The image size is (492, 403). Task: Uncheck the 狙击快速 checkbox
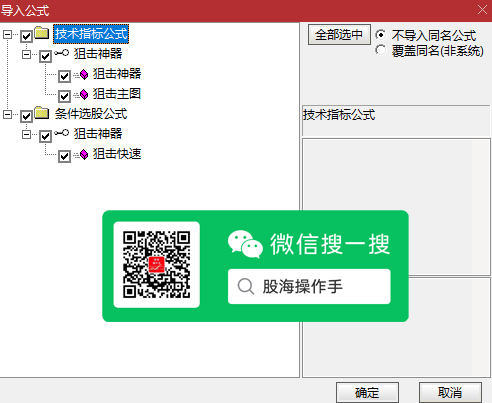pyautogui.click(x=64, y=156)
